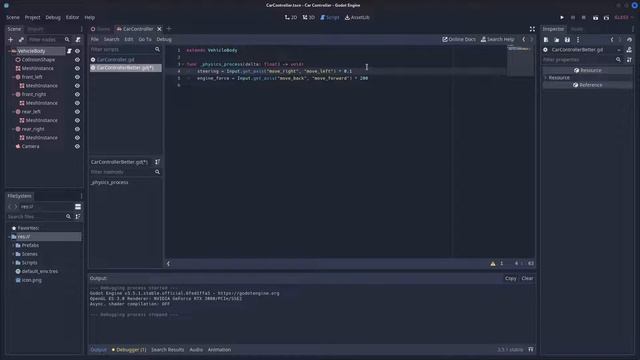
Task: Toggle visibility of rear_left node
Action: pos(77,111)
